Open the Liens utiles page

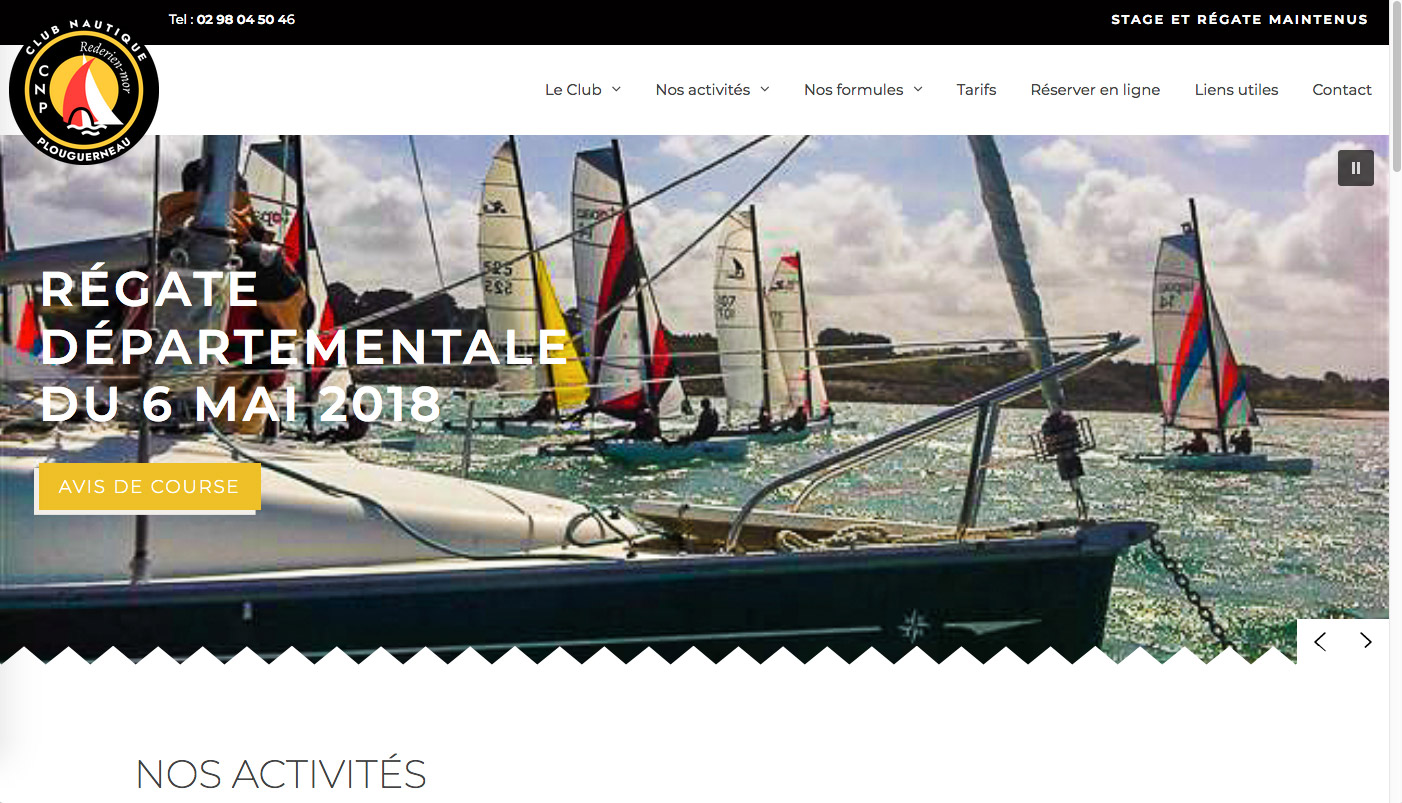pos(1236,89)
